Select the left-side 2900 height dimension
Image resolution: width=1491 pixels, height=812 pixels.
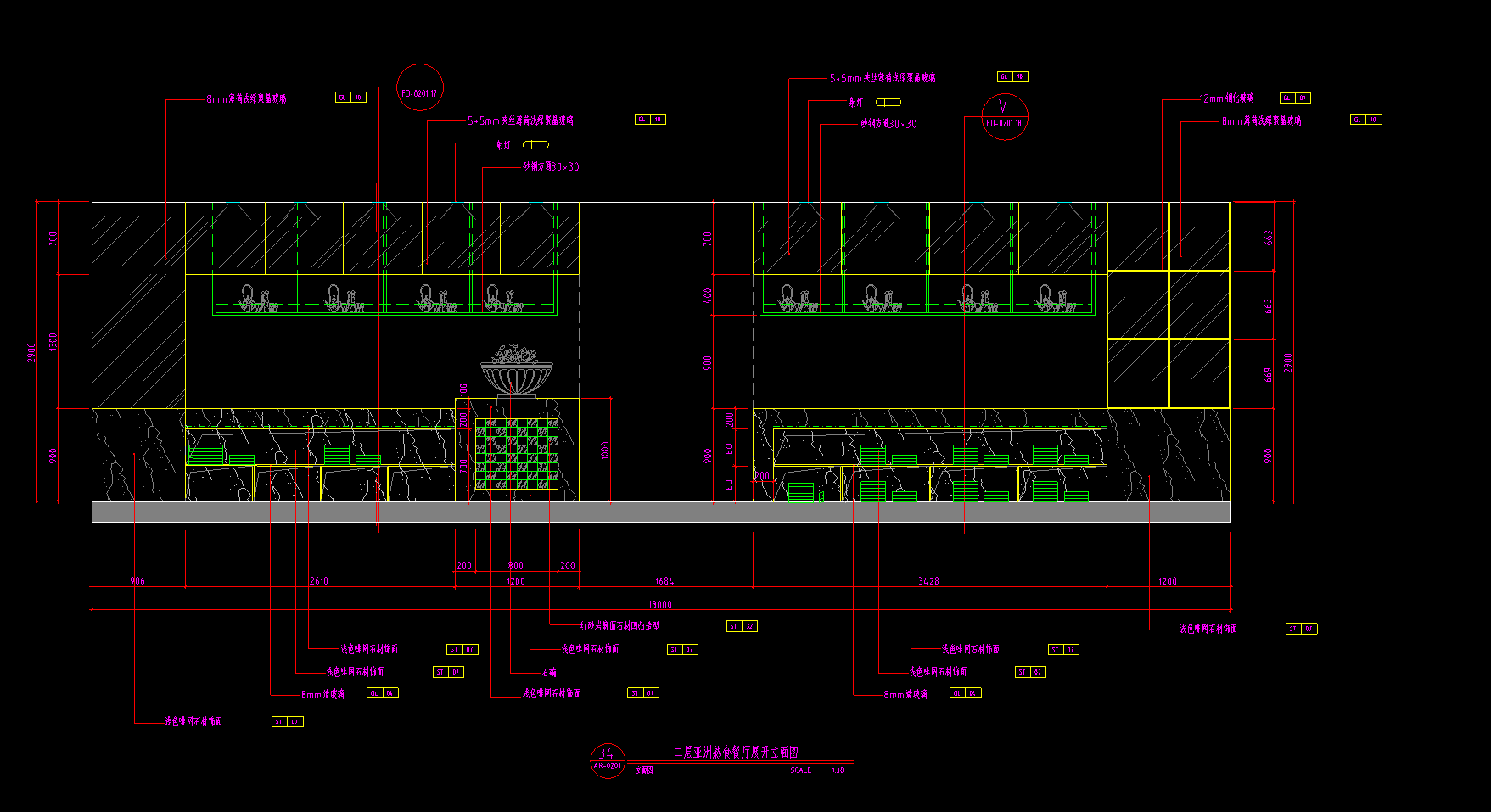(x=31, y=352)
